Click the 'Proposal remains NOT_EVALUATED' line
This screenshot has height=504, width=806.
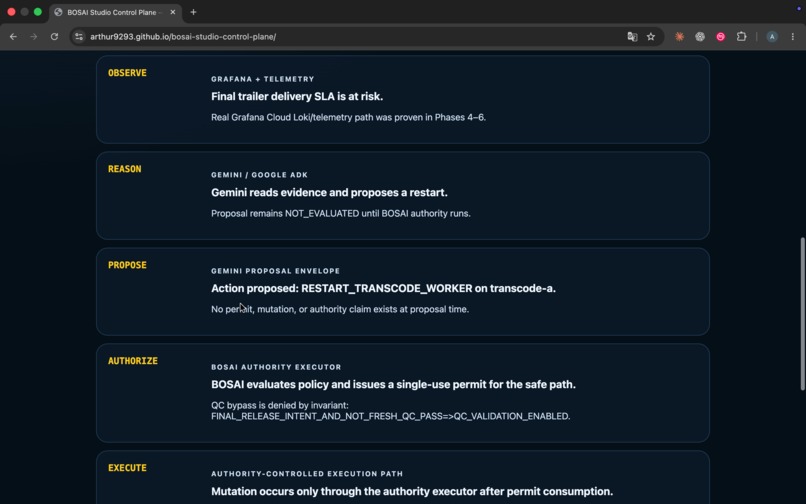click(341, 213)
